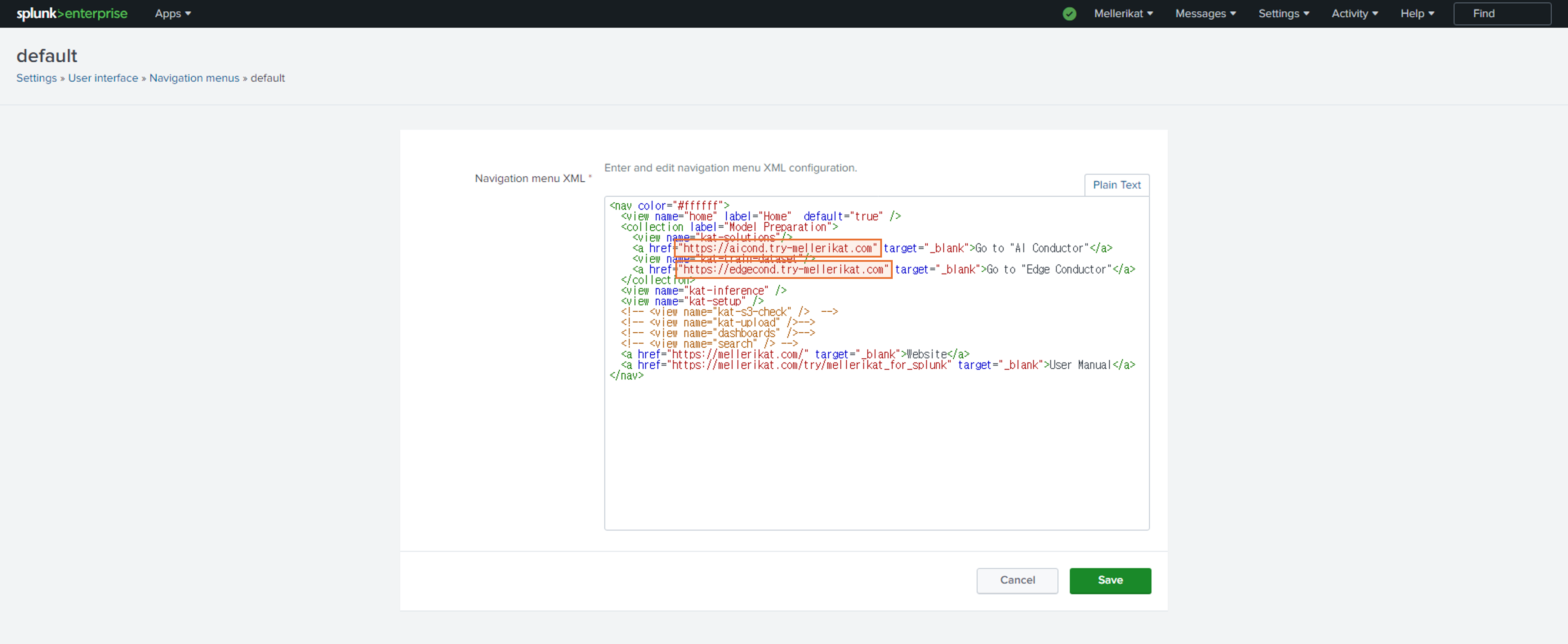Go to Settings via breadcrumb link
Screen dimensions: 1568x644
(x=36, y=78)
